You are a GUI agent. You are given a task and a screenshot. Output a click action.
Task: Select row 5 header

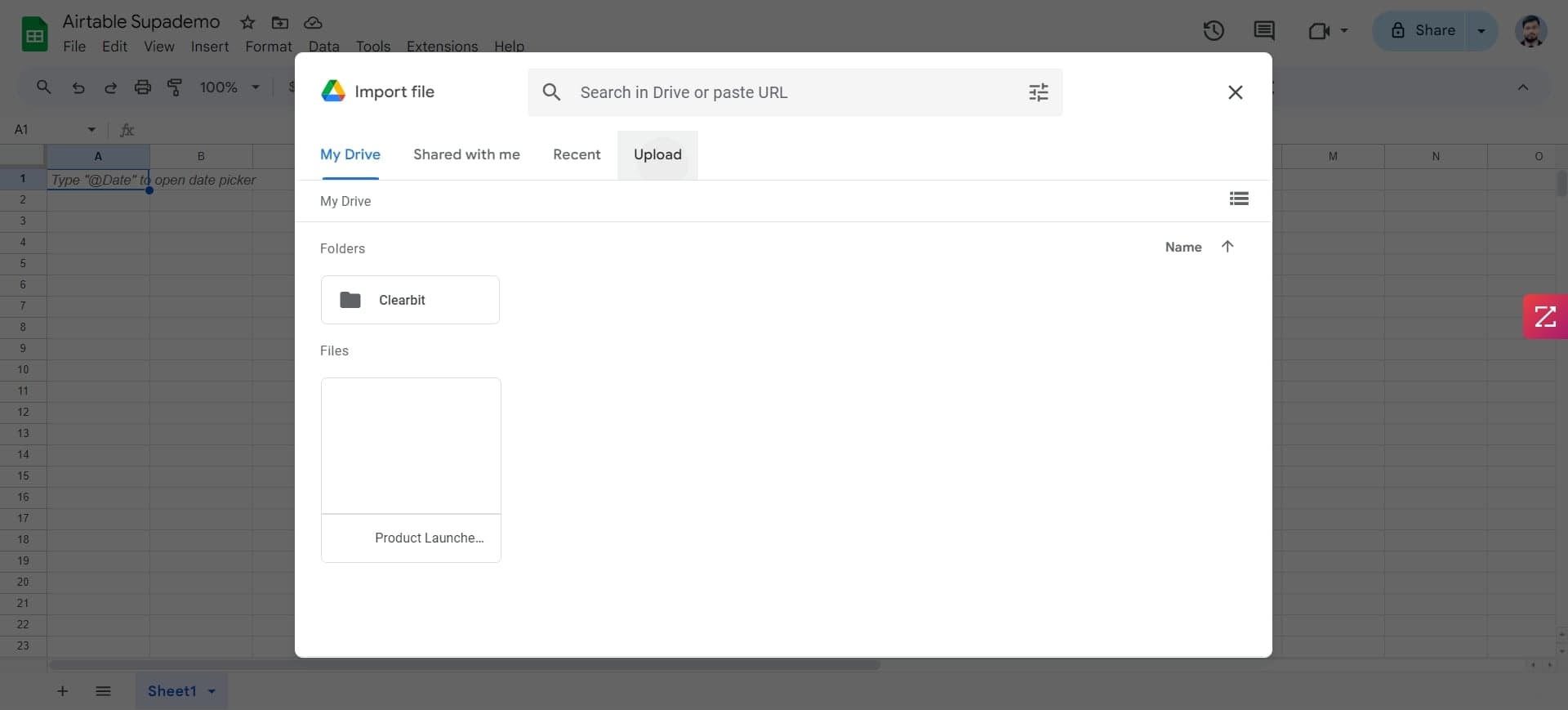(23, 263)
